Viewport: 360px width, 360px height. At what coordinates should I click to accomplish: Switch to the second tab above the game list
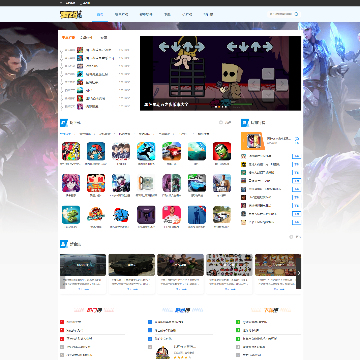(86, 38)
